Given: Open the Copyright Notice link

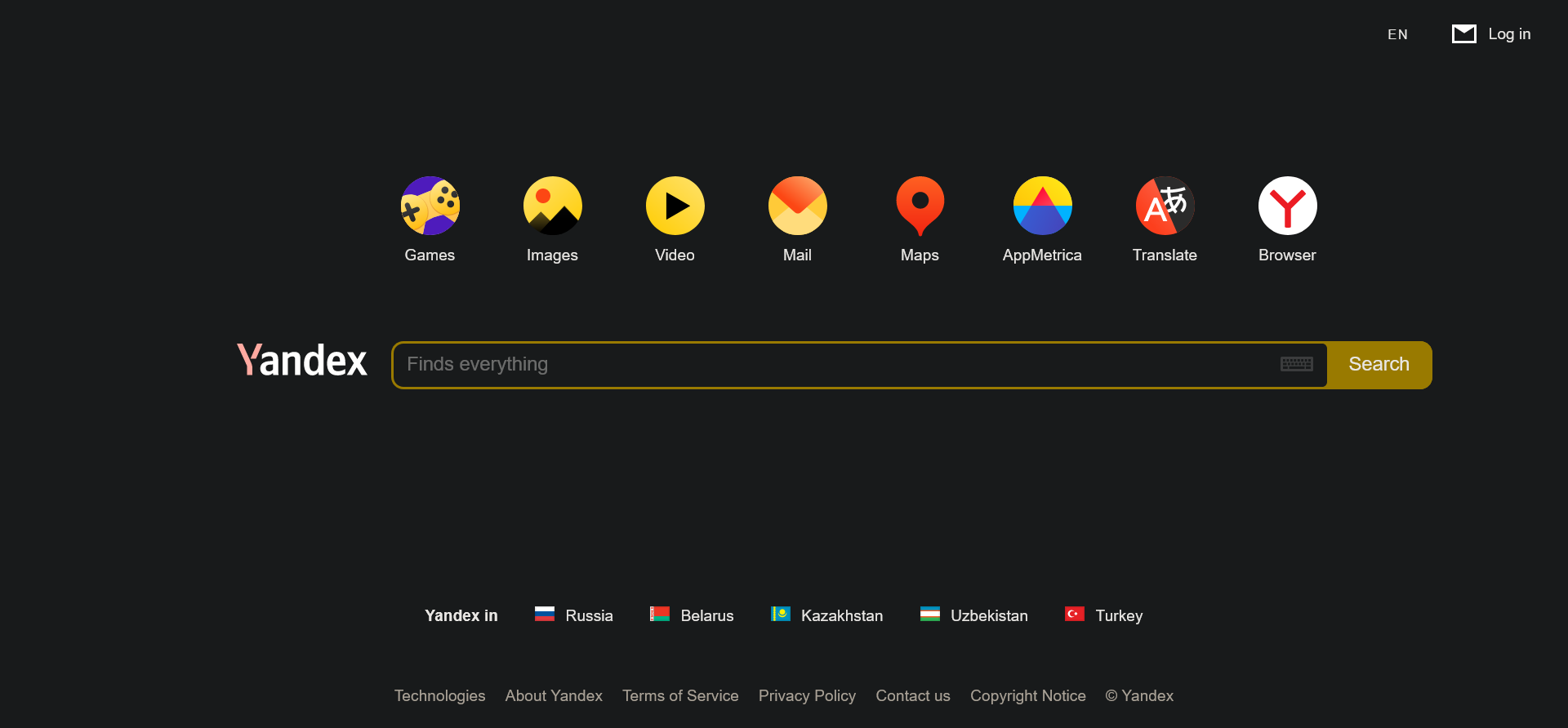Looking at the screenshot, I should click(x=1028, y=695).
